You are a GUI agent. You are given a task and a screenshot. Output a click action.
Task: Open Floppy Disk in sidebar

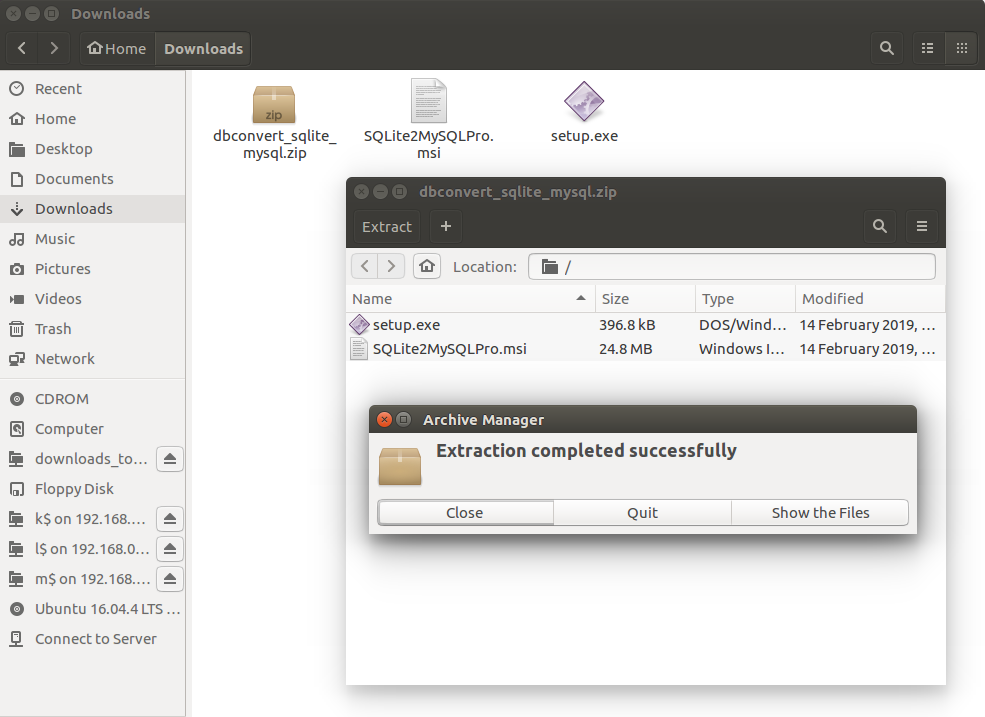pos(92,489)
